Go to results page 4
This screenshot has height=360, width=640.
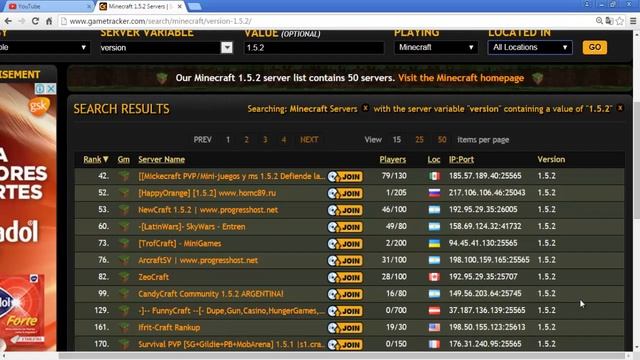coord(284,140)
